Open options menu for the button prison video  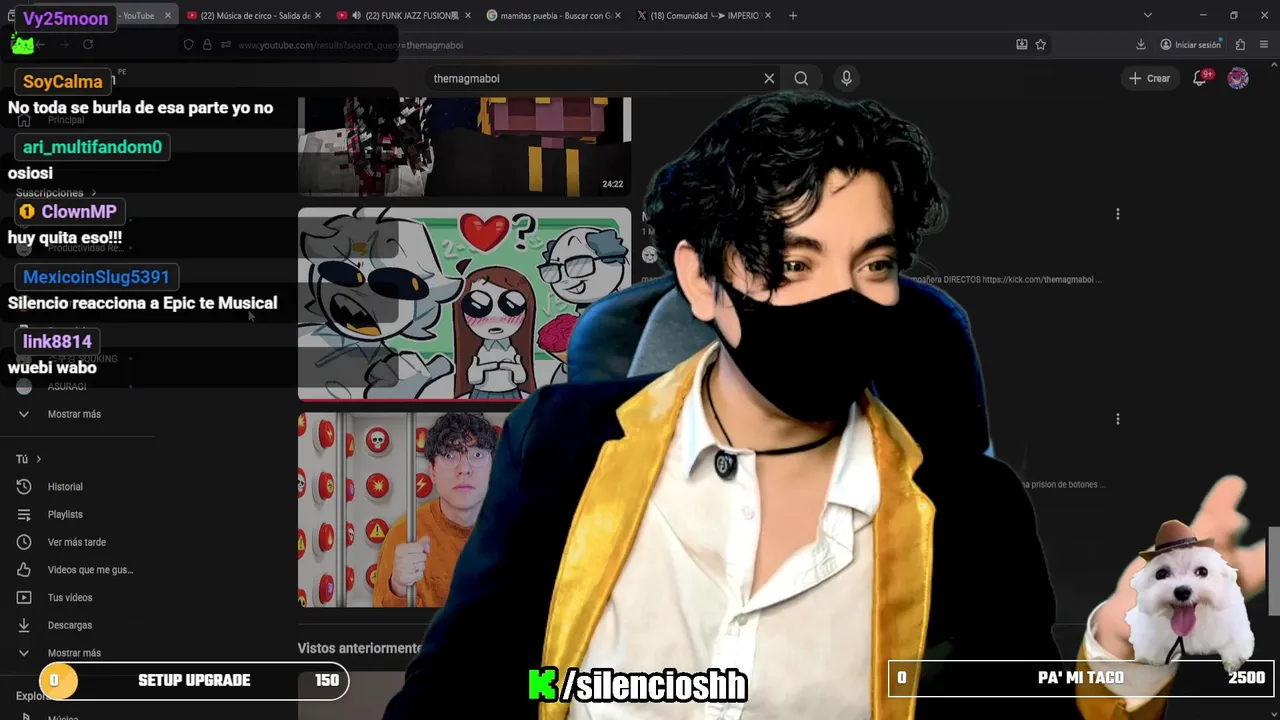(1118, 419)
